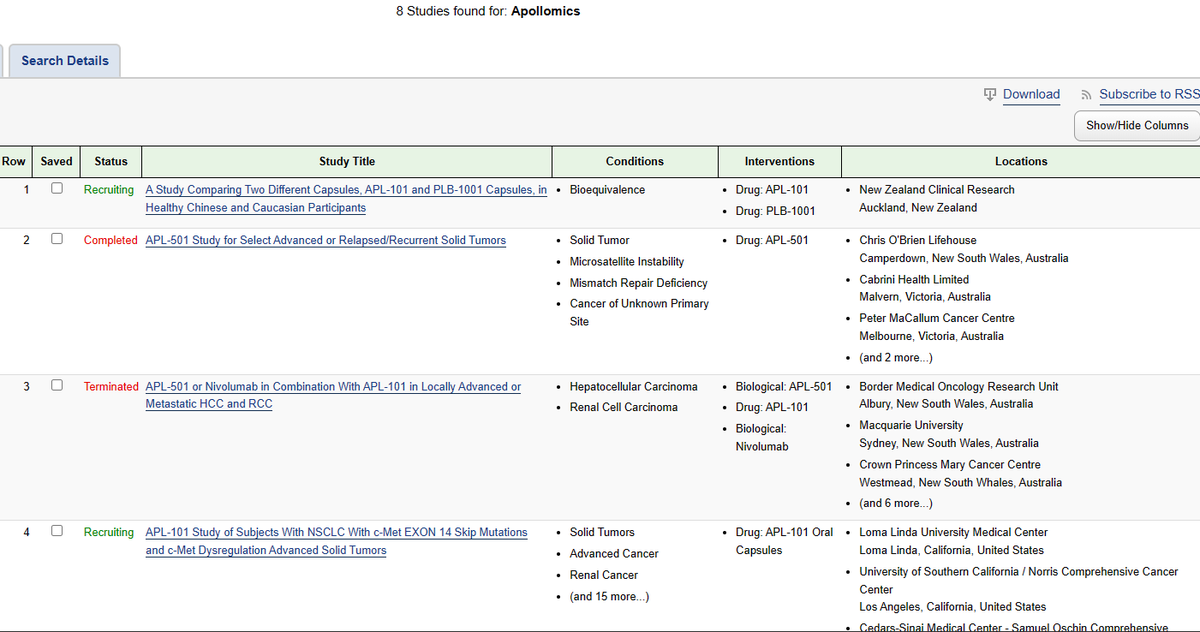
Task: Click Drug: APL-101 Oral Capsules intervention
Action: [784, 541]
